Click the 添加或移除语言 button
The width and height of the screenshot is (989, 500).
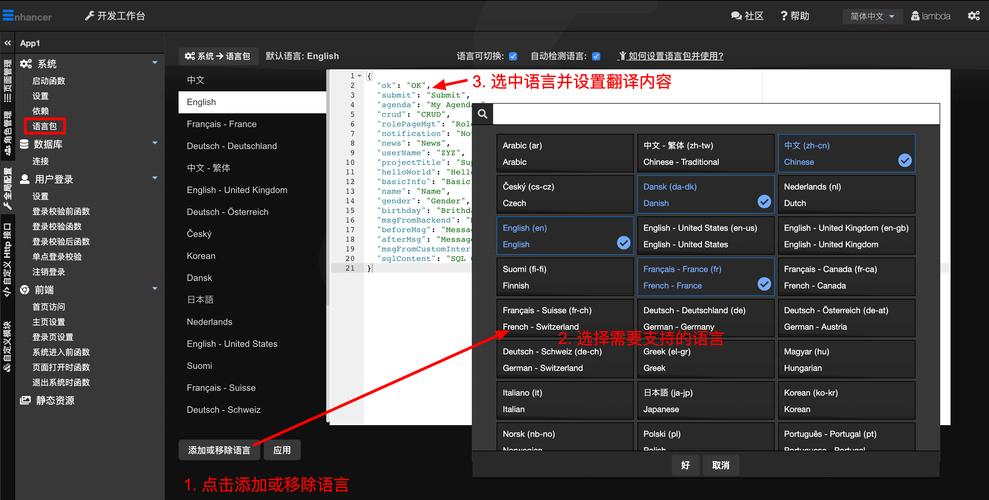220,451
